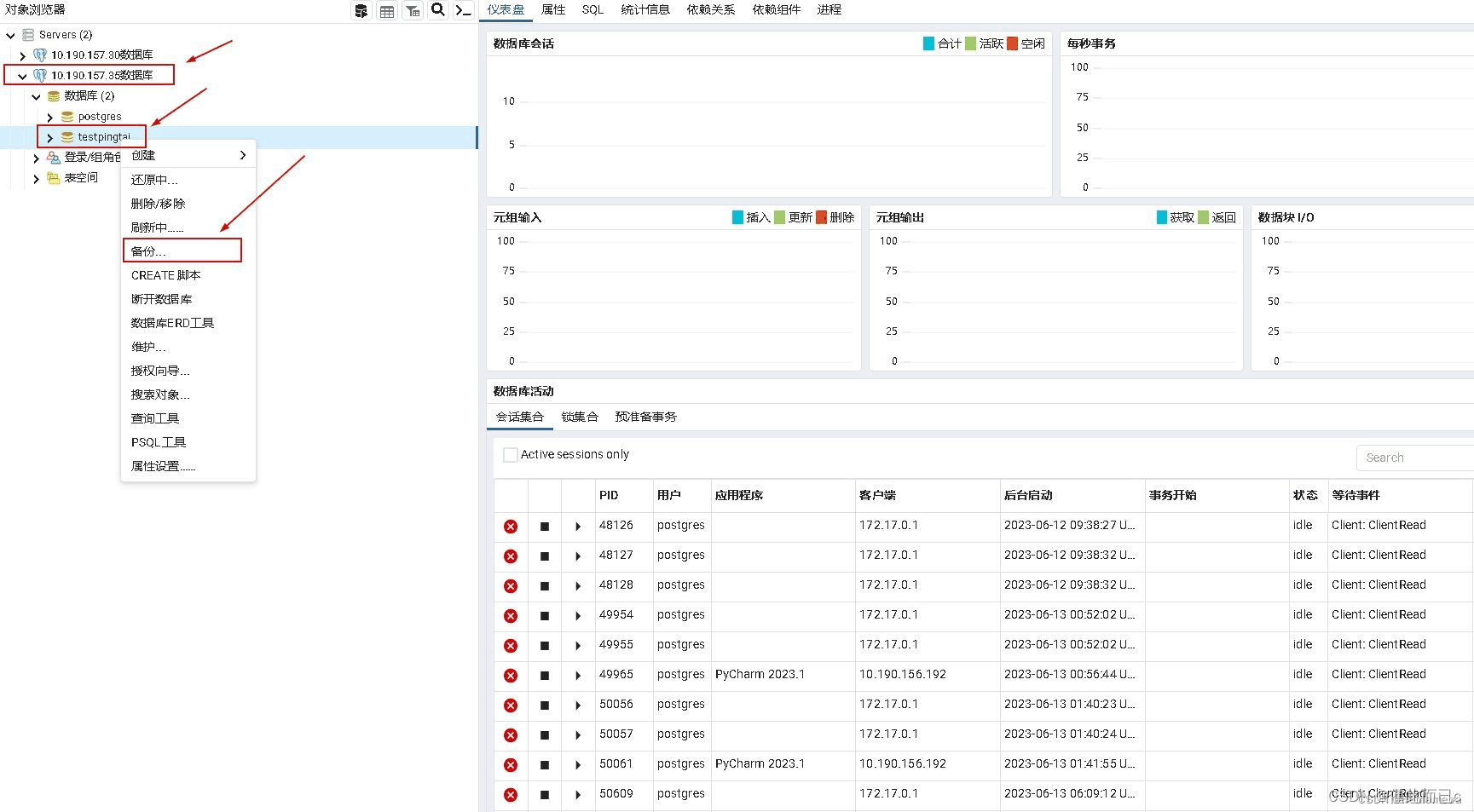Switch to the 锁集合 tab
The height and width of the screenshot is (812, 1474).
pyautogui.click(x=580, y=417)
